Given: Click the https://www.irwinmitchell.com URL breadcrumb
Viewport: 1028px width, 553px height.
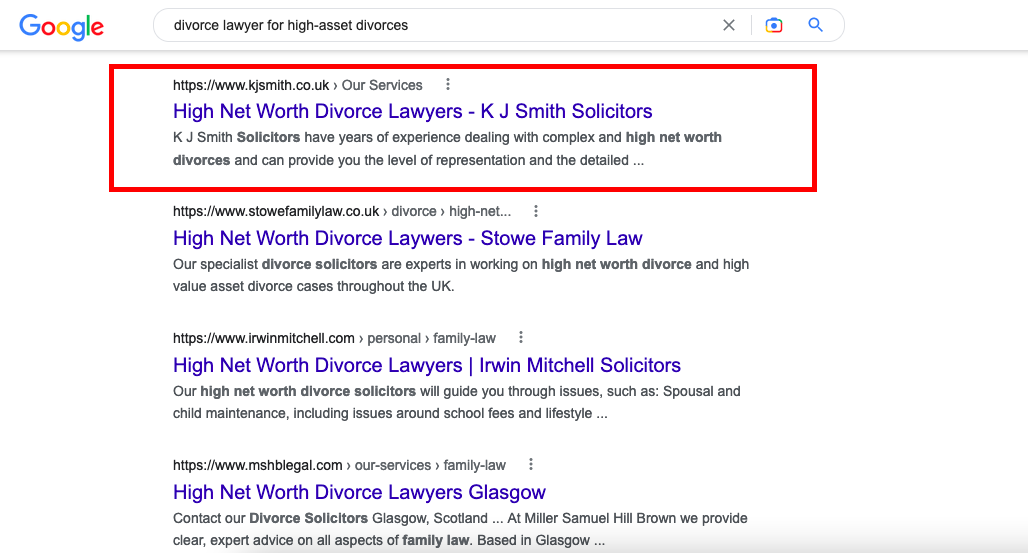Looking at the screenshot, I should tap(334, 338).
